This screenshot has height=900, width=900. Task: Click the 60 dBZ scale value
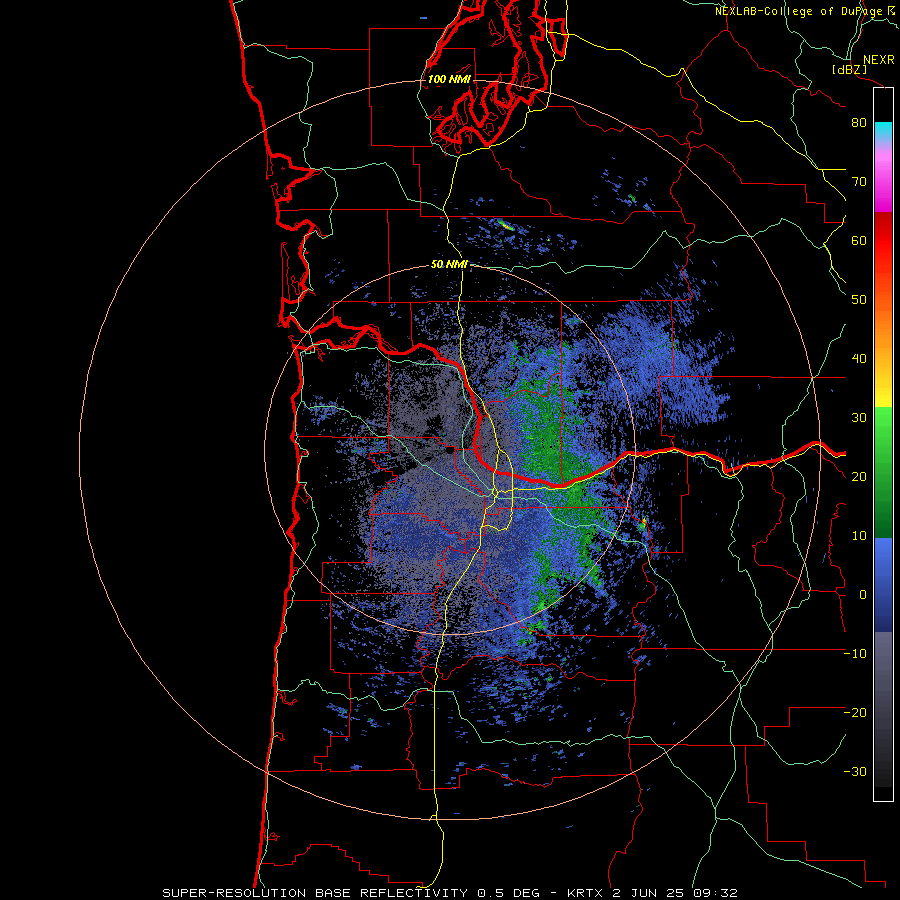[859, 241]
